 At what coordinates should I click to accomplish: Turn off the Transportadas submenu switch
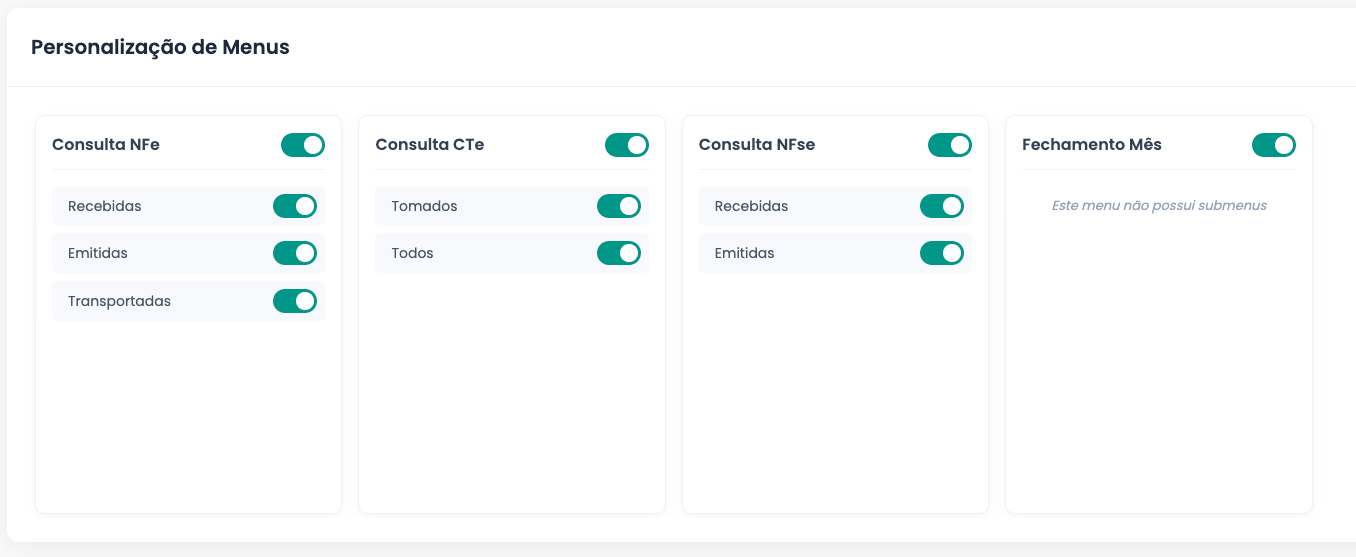pyautogui.click(x=295, y=301)
